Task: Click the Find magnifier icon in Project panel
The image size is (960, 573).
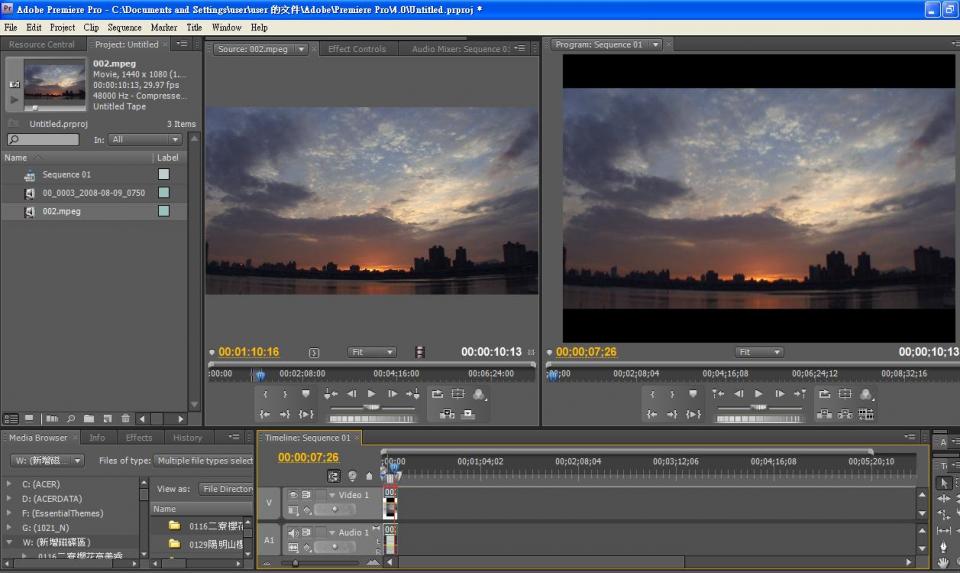Action: [x=71, y=419]
